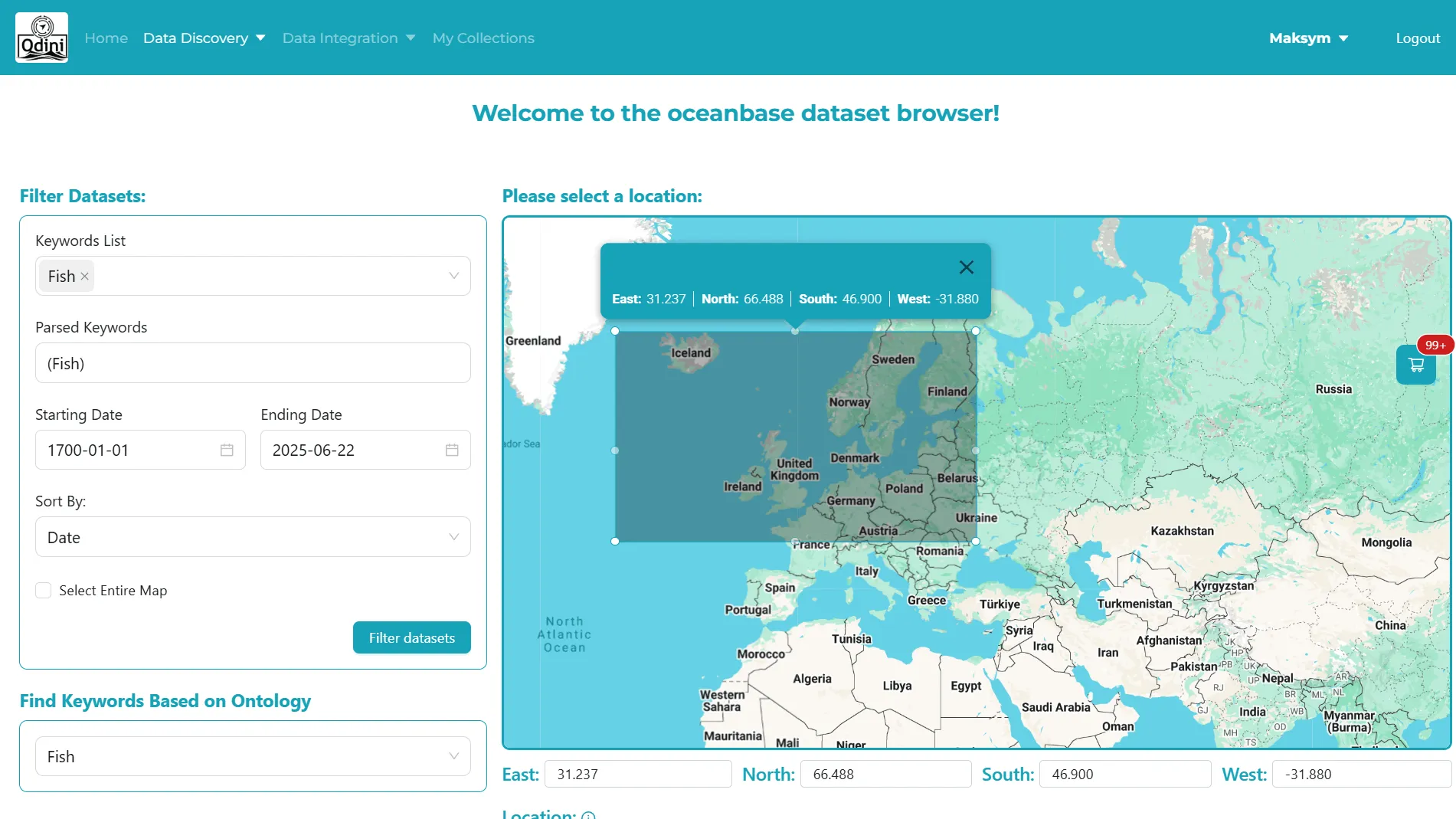
Task: Click bottom-left handle of map selection
Action: 615,541
